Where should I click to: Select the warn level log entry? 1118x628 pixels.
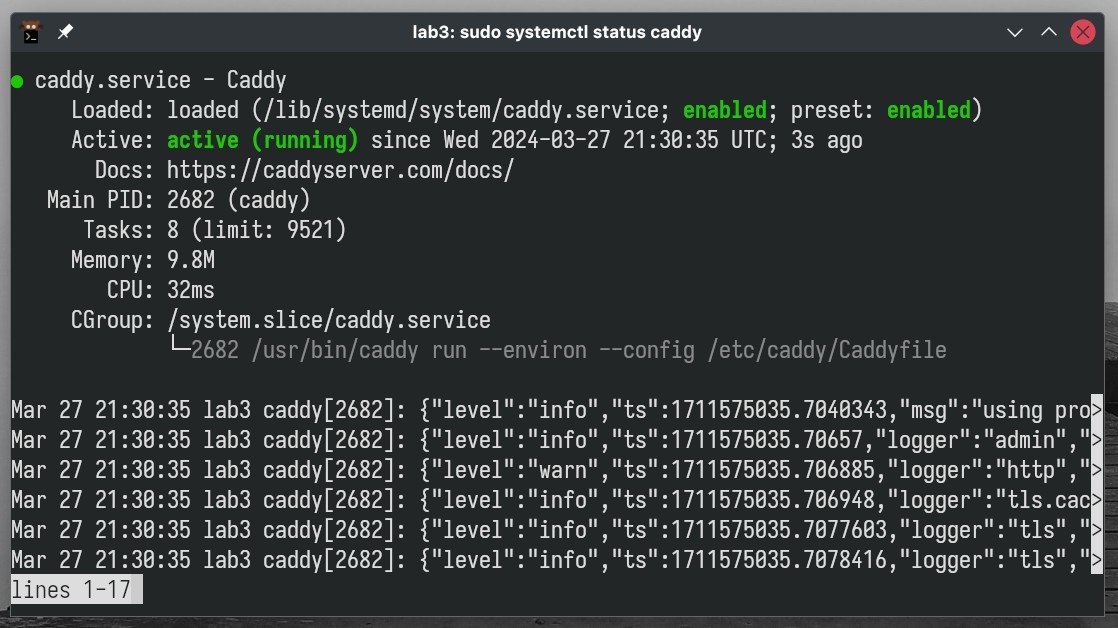[550, 470]
